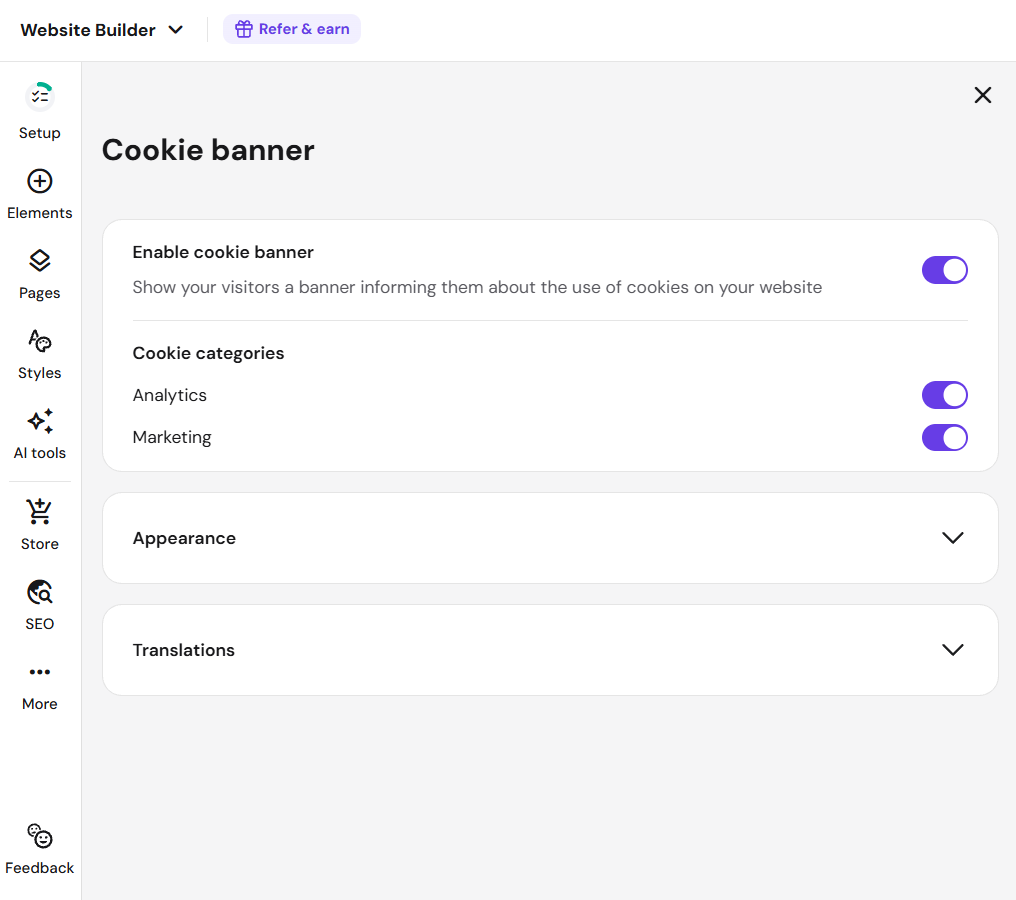Viewport: 1016px width, 900px height.
Task: Open the Styles palette icon
Action: click(x=40, y=341)
